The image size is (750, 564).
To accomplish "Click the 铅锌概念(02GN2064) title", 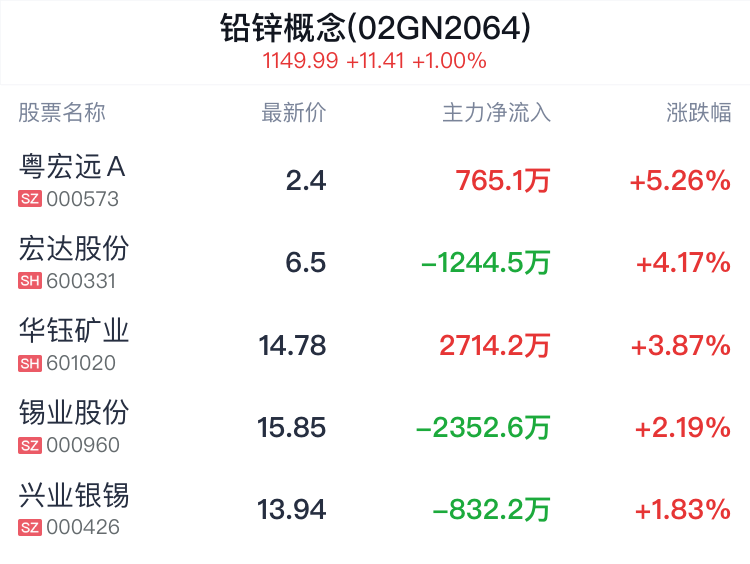I will point(375,28).
